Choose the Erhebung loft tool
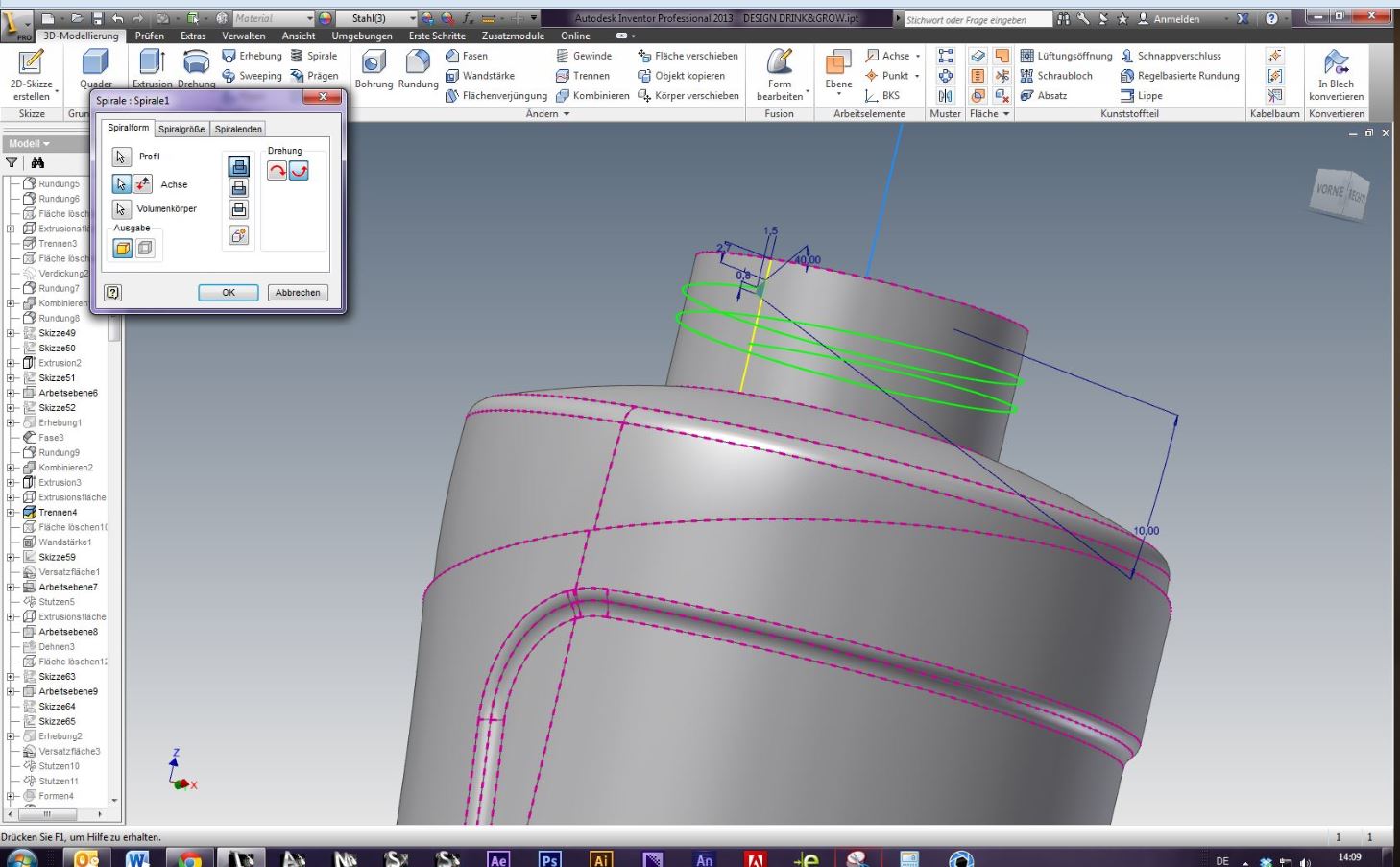The width and height of the screenshot is (1400, 867). click(252, 56)
